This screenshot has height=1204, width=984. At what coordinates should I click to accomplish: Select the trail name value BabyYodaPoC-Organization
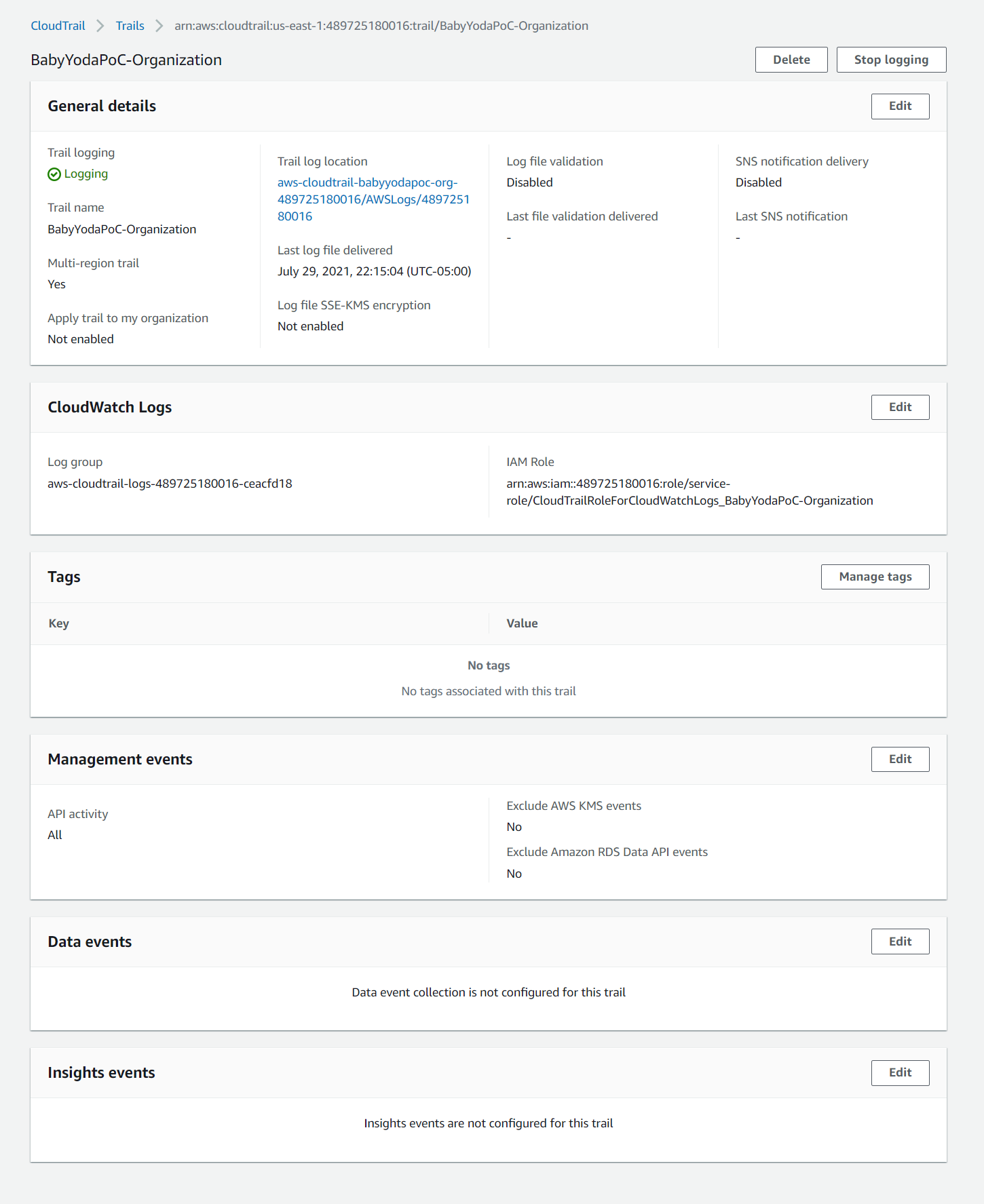pos(122,229)
